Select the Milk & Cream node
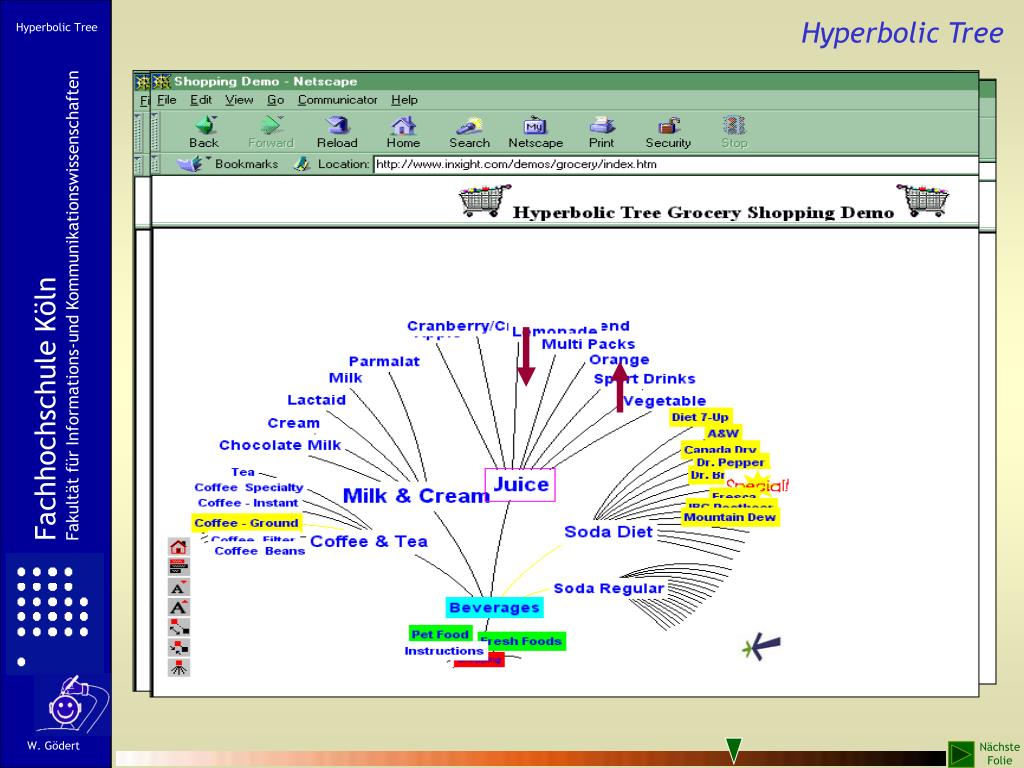This screenshot has height=768, width=1024. [416, 496]
